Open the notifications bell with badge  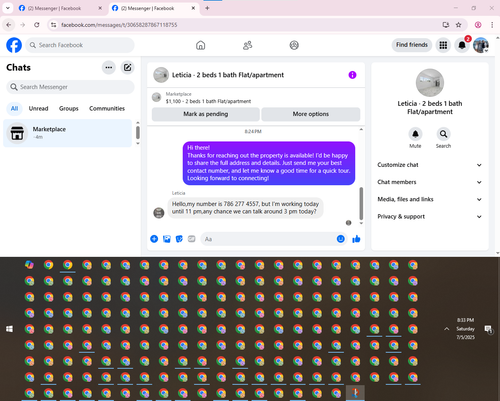(x=462, y=45)
